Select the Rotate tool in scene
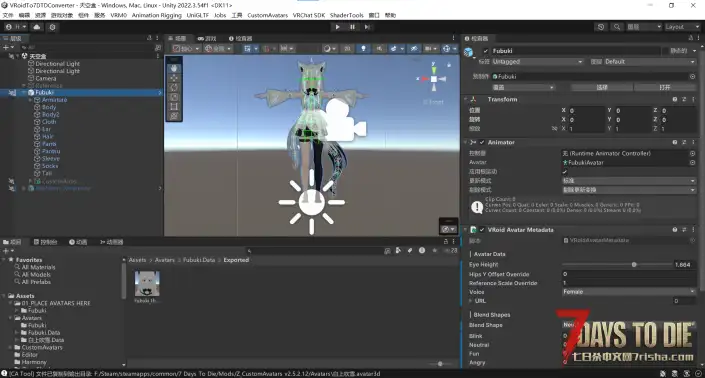 click(174, 87)
